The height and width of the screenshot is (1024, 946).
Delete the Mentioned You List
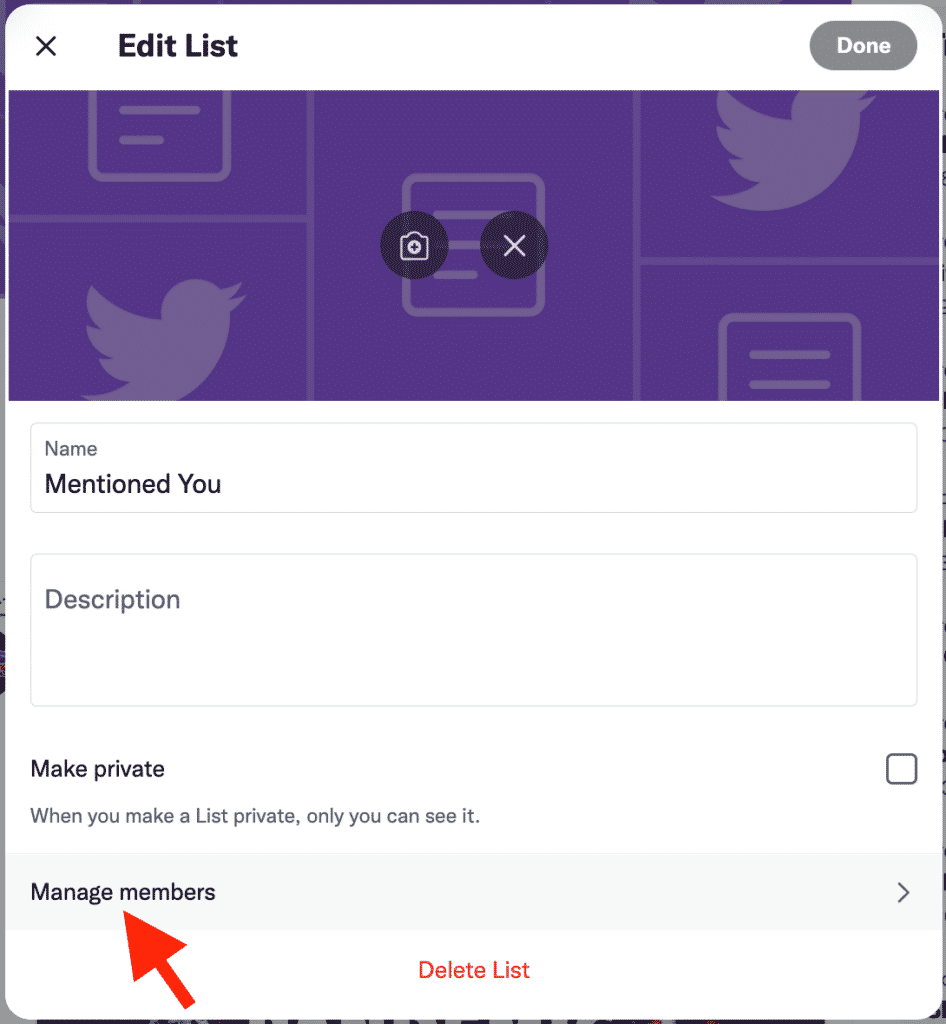pyautogui.click(x=473, y=969)
